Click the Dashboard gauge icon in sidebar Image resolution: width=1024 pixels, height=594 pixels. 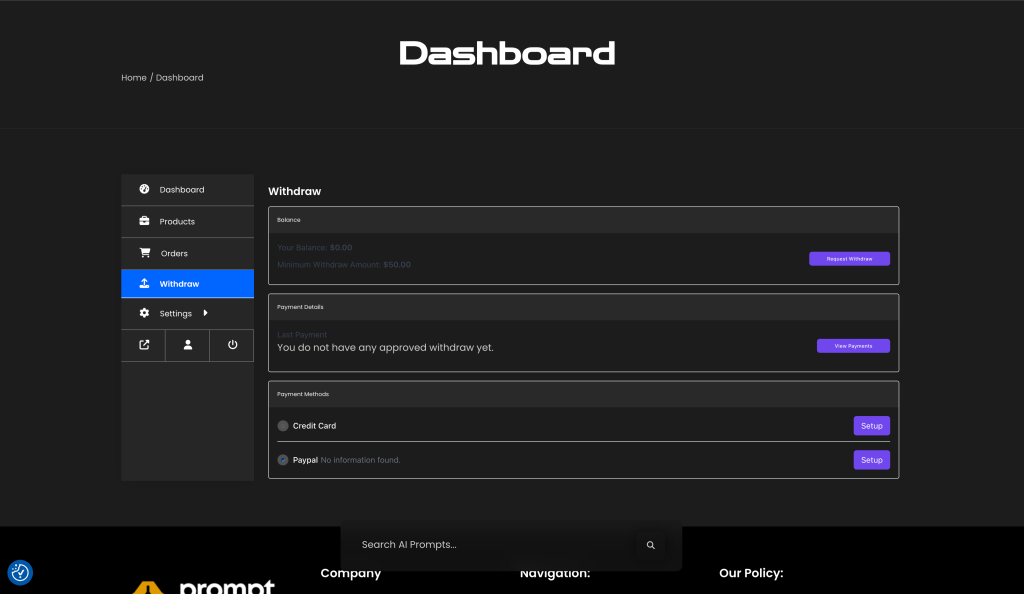click(144, 189)
